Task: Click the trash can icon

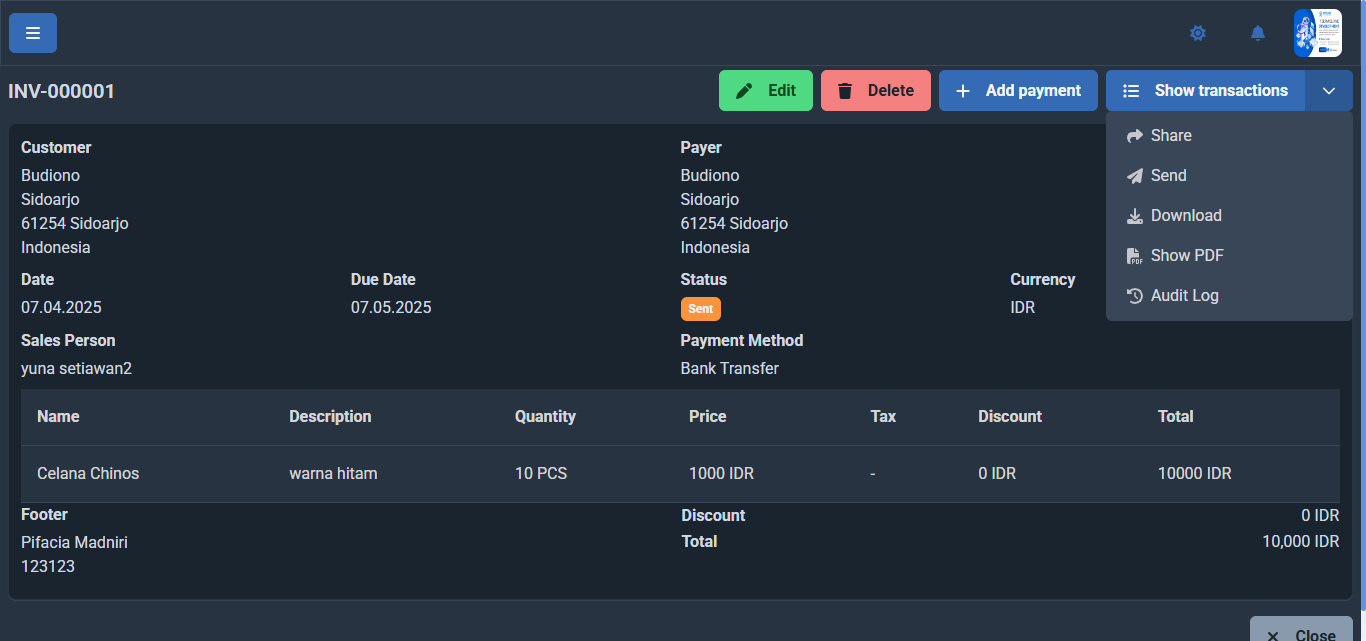Action: (845, 91)
